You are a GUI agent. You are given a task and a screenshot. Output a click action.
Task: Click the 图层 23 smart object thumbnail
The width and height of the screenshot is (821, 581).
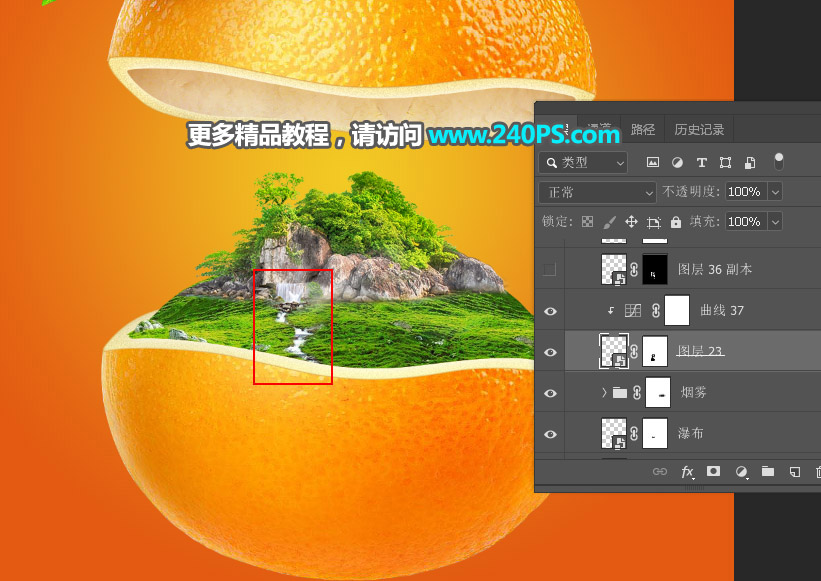(x=614, y=351)
